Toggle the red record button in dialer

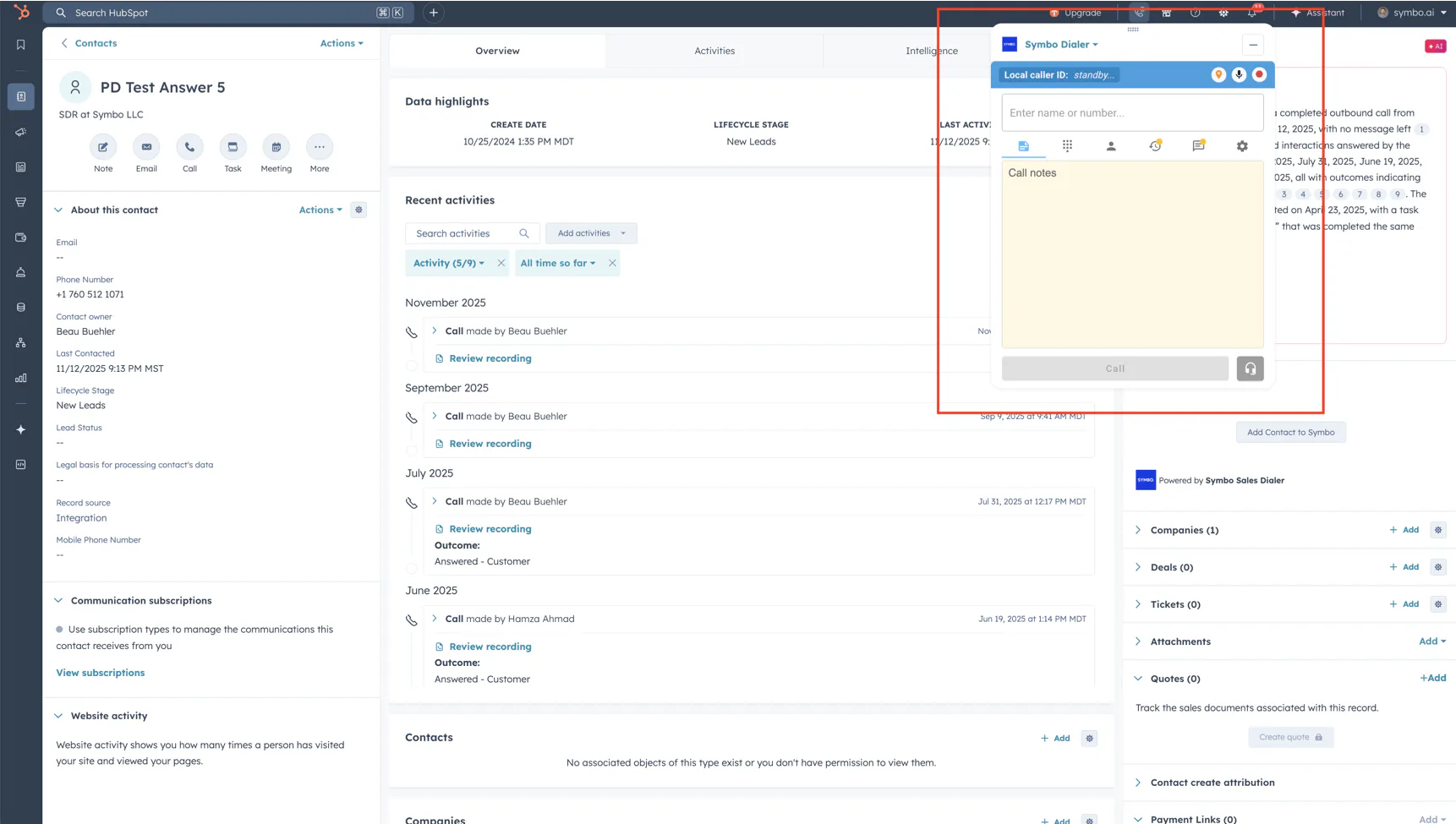coord(1259,74)
